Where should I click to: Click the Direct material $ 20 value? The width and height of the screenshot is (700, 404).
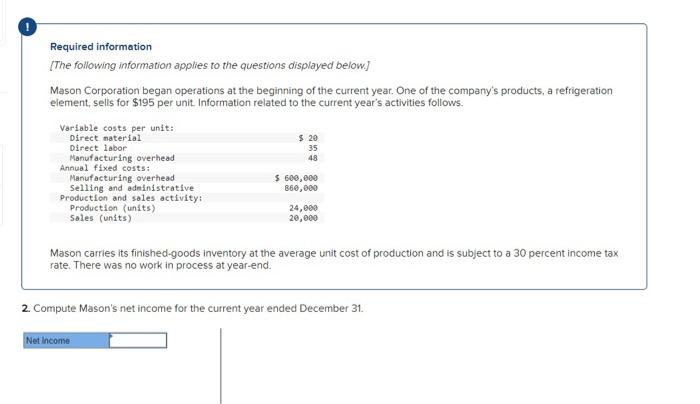[x=308, y=138]
